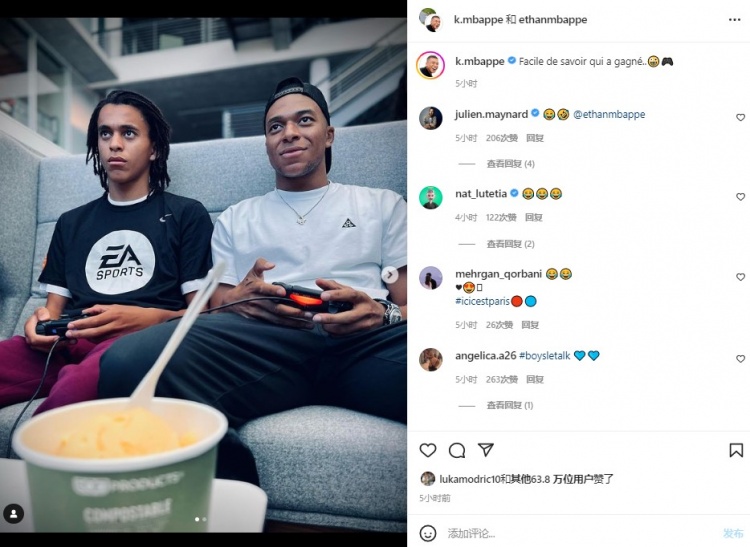The width and height of the screenshot is (750, 547).
Task: Open the @ethanmbappe mention link
Action: 609,114
